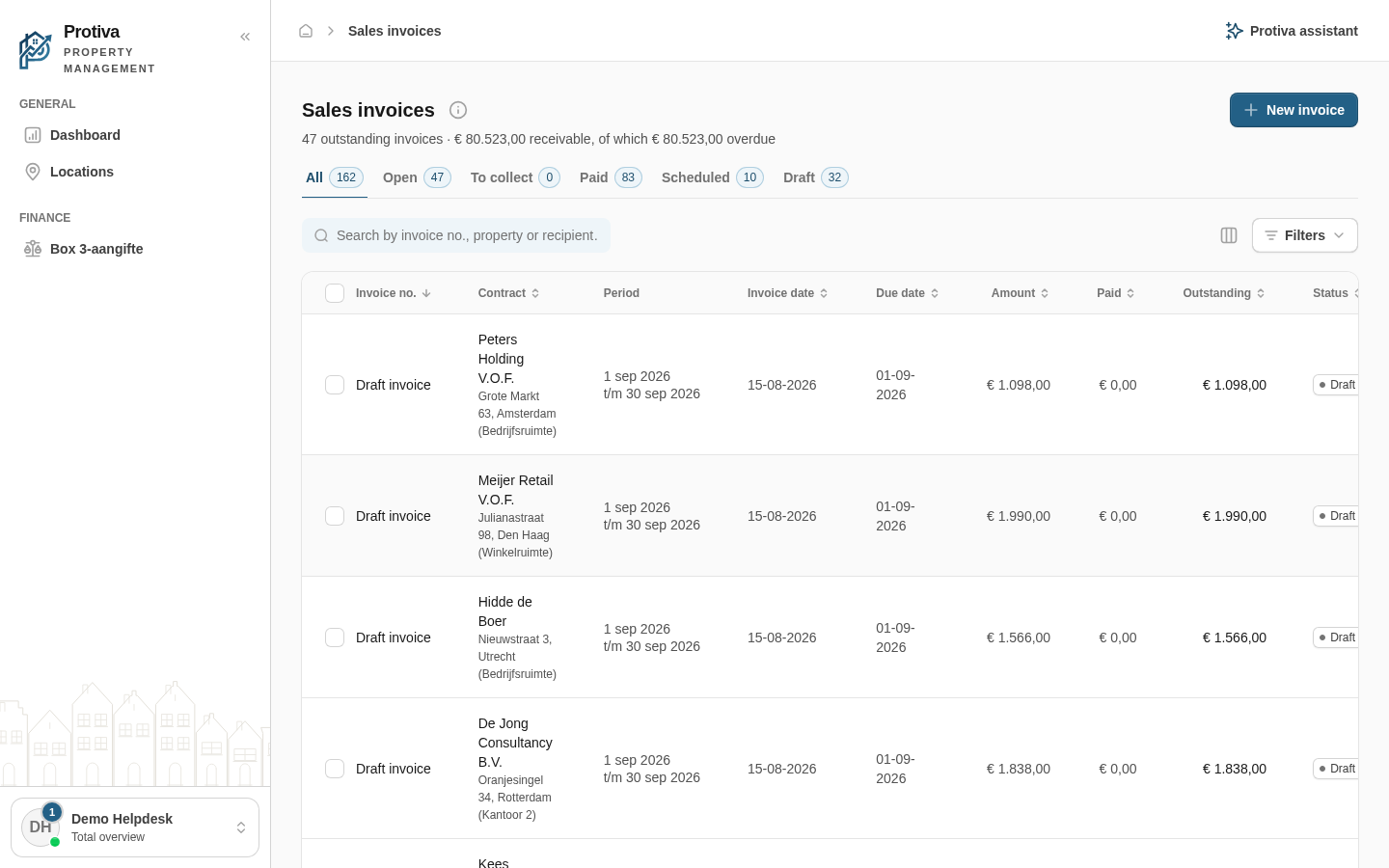Switch to the Open tab
Viewport: 1389px width, 868px height.
[x=417, y=177]
